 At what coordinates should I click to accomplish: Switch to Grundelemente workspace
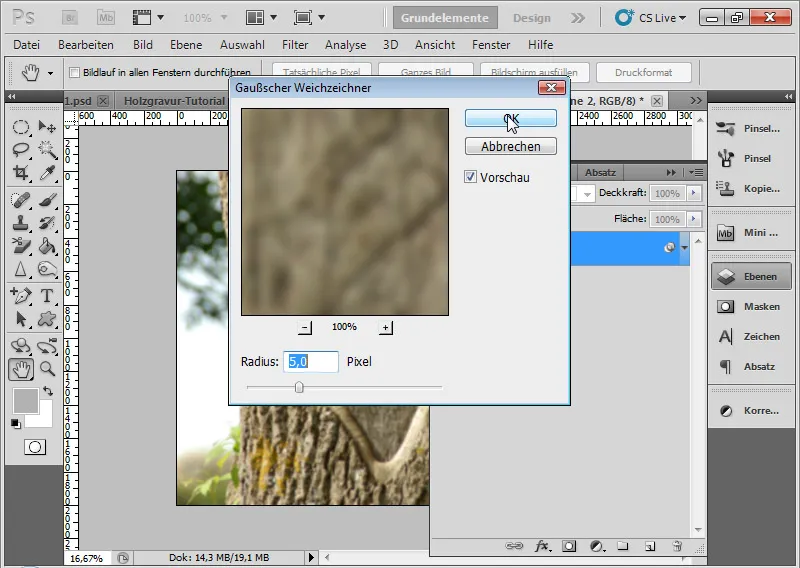coord(445,18)
